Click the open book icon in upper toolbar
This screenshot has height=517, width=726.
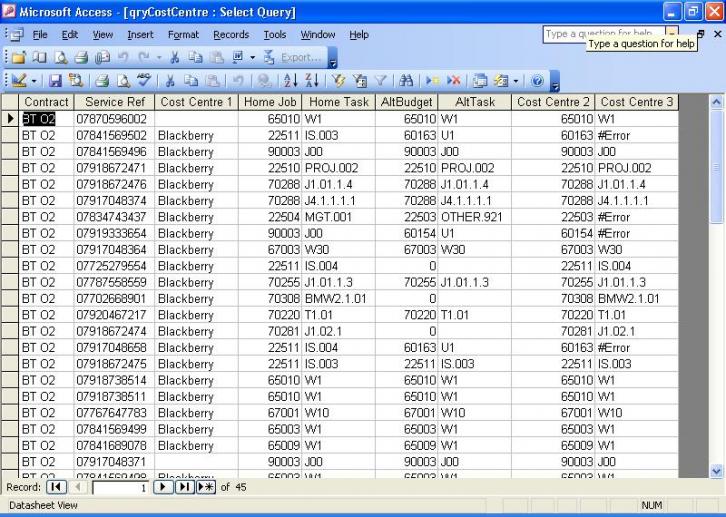39,57
